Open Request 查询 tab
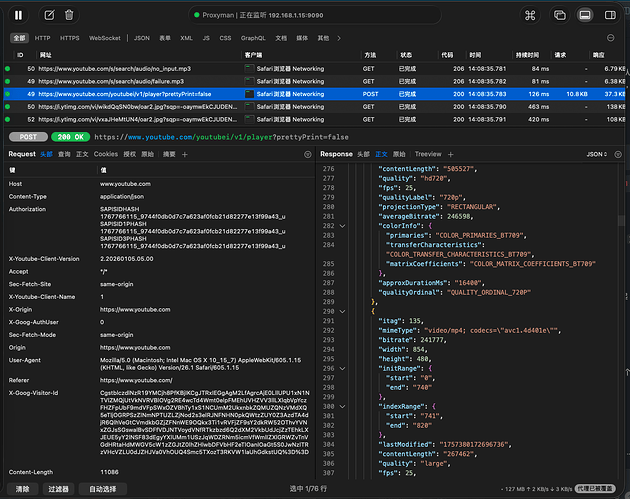Viewport: 630px width, 499px height. (x=64, y=154)
